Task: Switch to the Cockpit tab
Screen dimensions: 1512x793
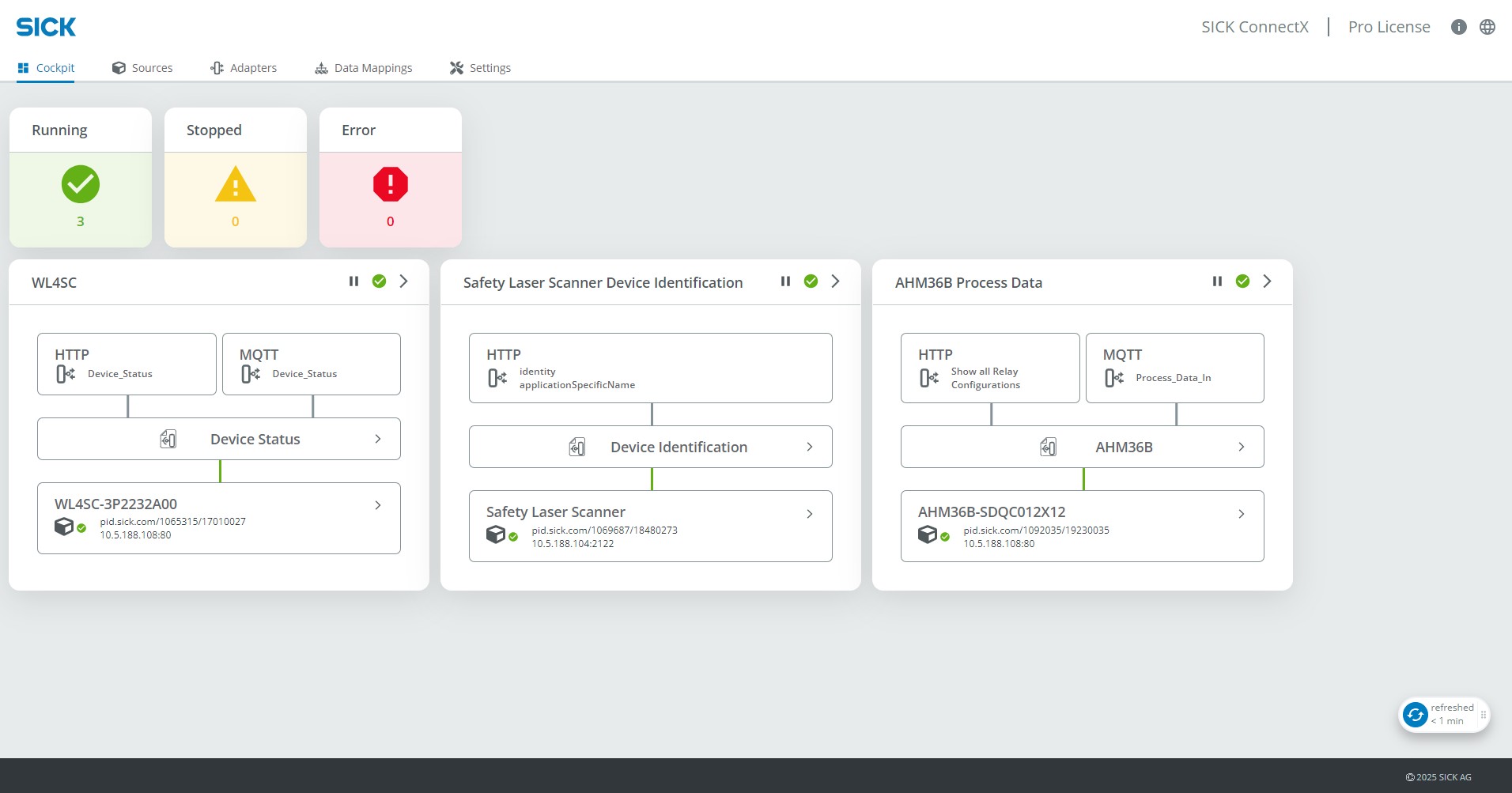Action: [46, 68]
